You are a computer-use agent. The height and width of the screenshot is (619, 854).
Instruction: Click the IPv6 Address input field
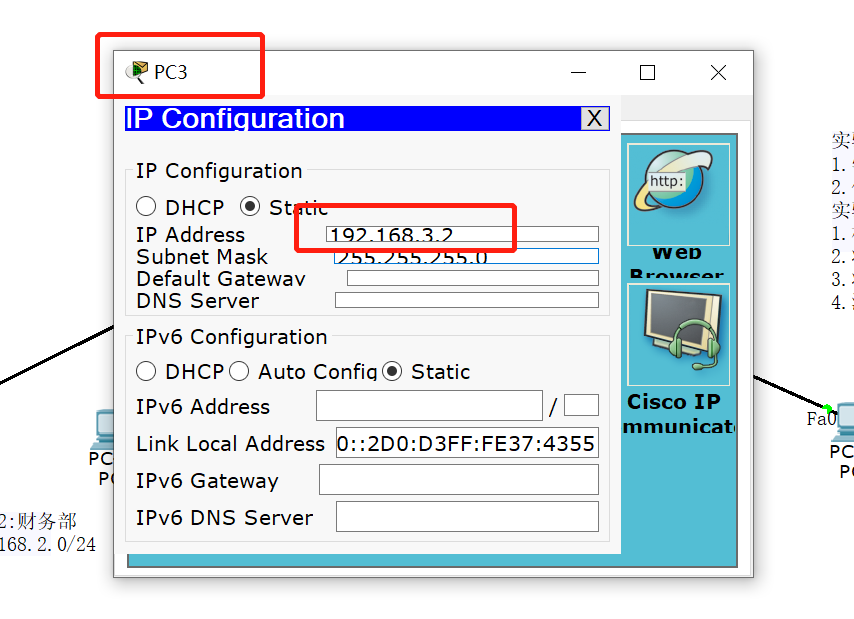coord(429,406)
